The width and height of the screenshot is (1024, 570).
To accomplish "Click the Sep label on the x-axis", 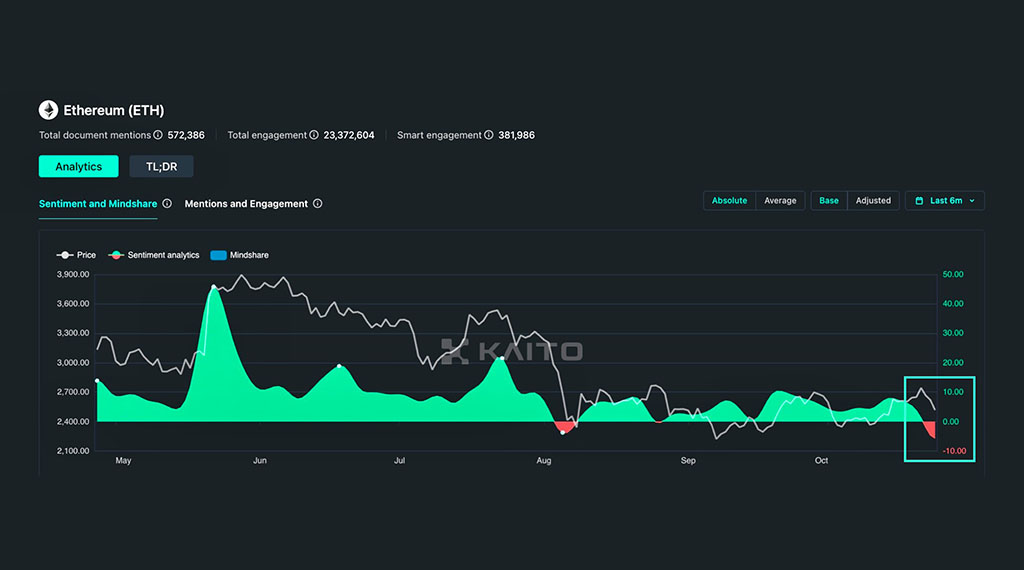I will point(688,460).
